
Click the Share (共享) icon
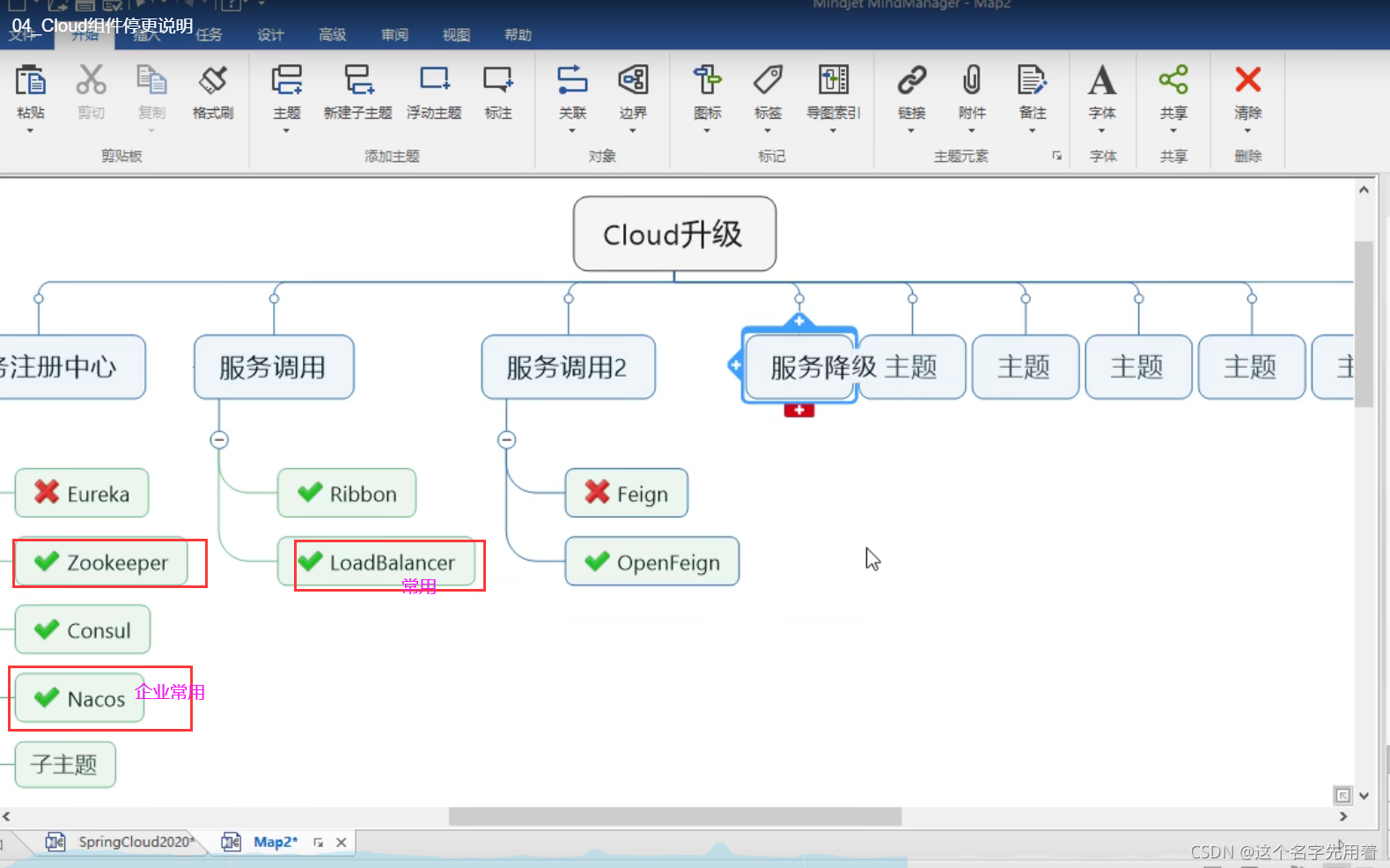[1173, 80]
